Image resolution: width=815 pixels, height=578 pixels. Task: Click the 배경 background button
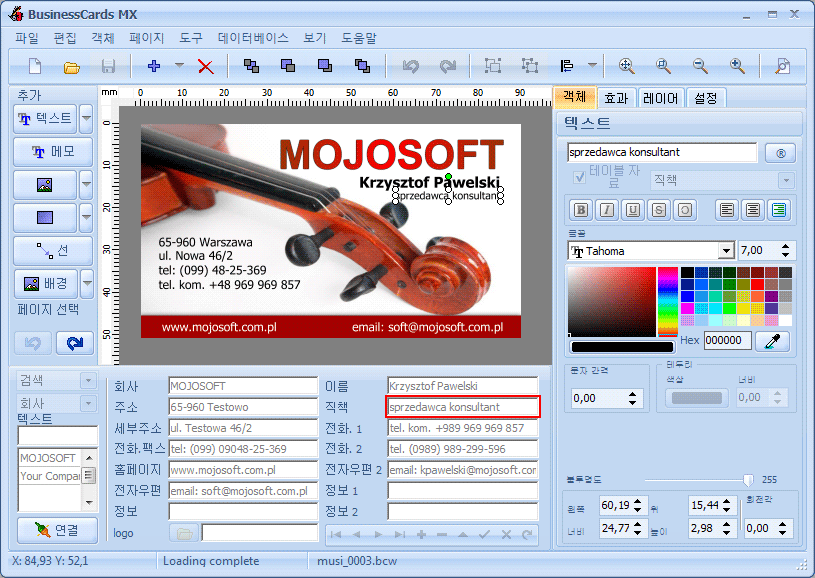point(46,283)
